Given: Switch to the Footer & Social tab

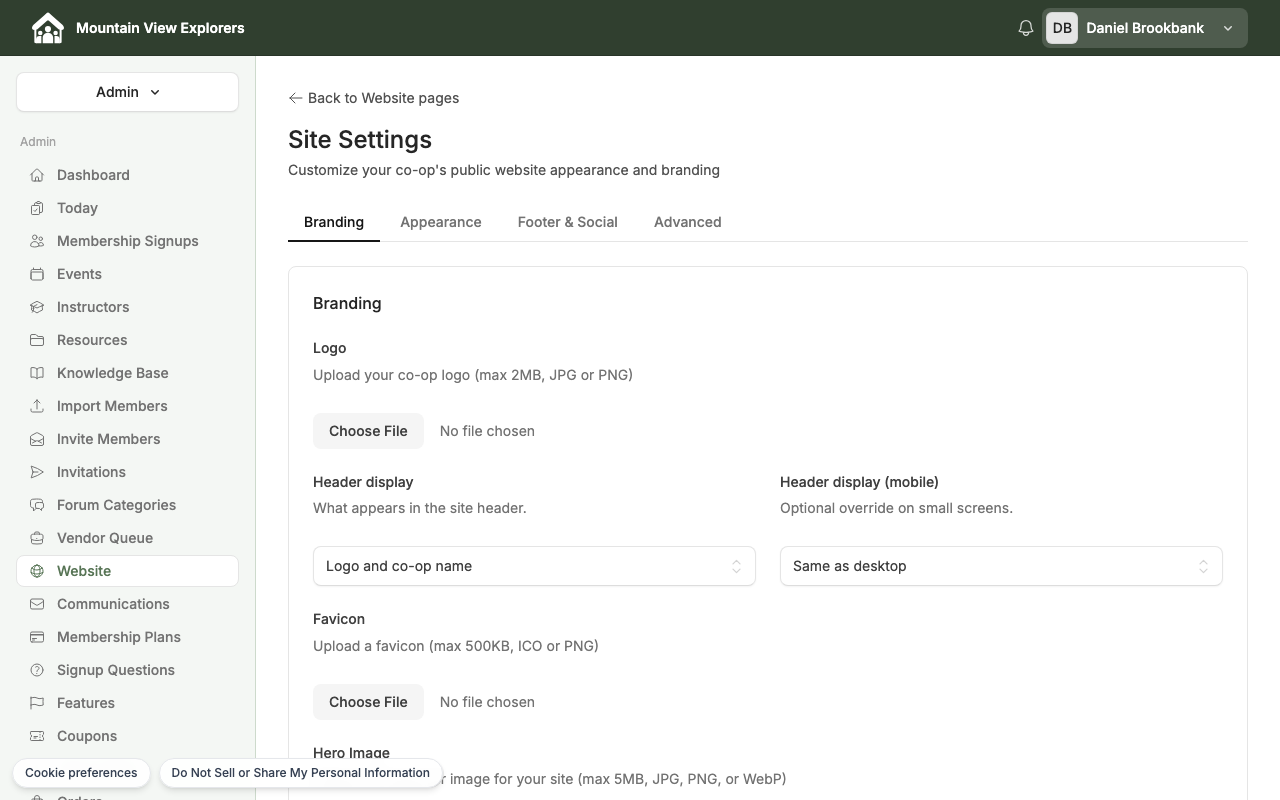Looking at the screenshot, I should (x=568, y=222).
